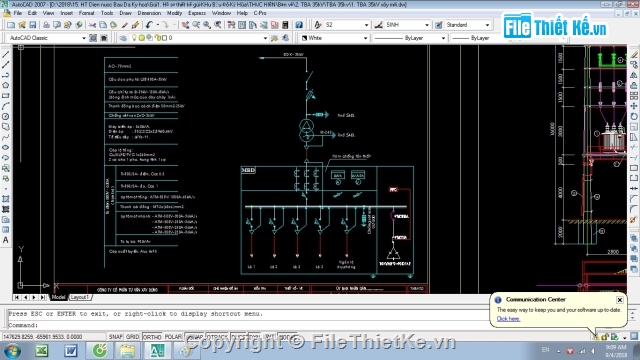Click the QNew drawing icon

[x=11, y=25]
